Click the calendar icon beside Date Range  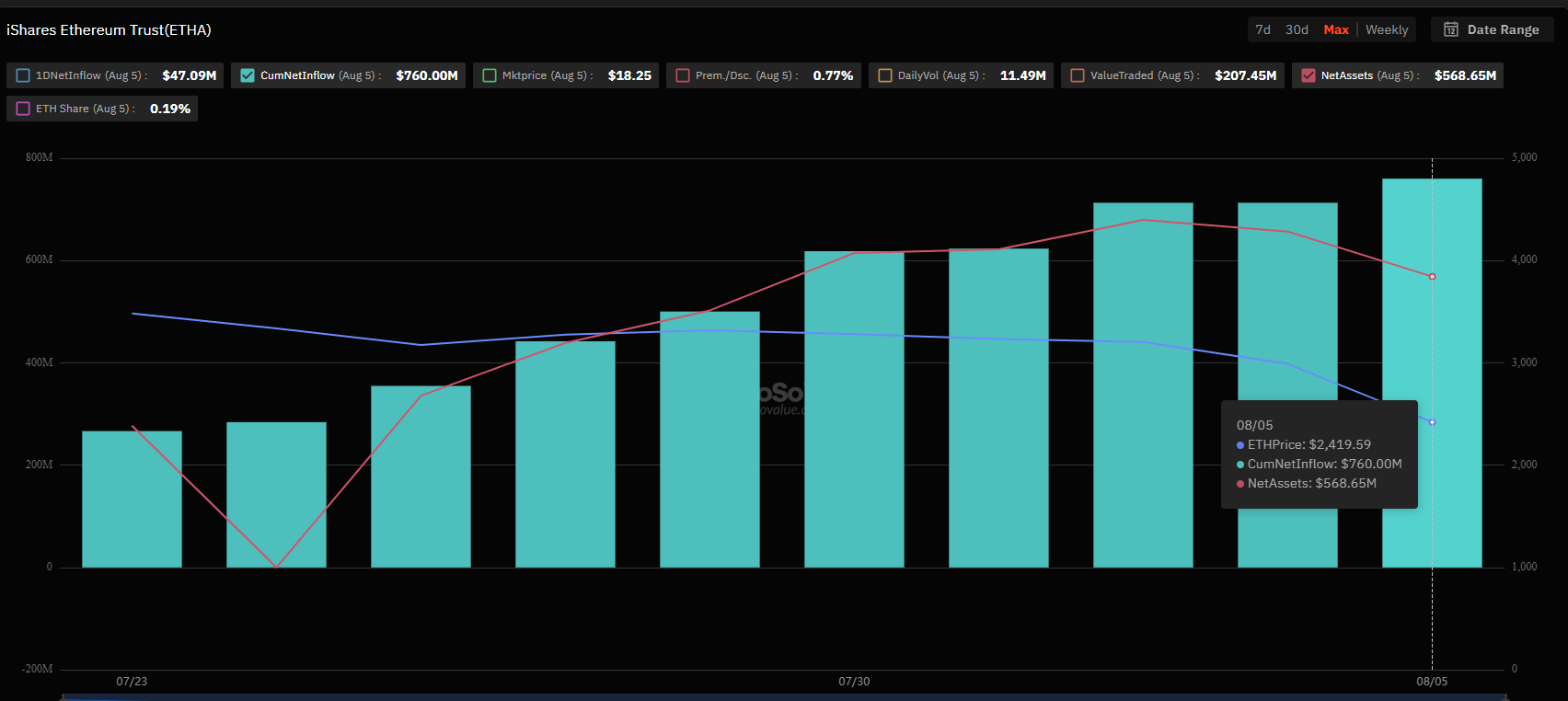[1451, 29]
